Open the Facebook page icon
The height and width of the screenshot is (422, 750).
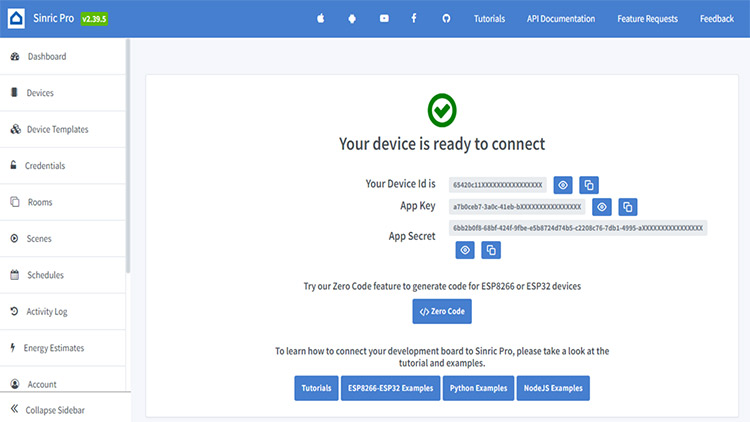click(x=414, y=18)
